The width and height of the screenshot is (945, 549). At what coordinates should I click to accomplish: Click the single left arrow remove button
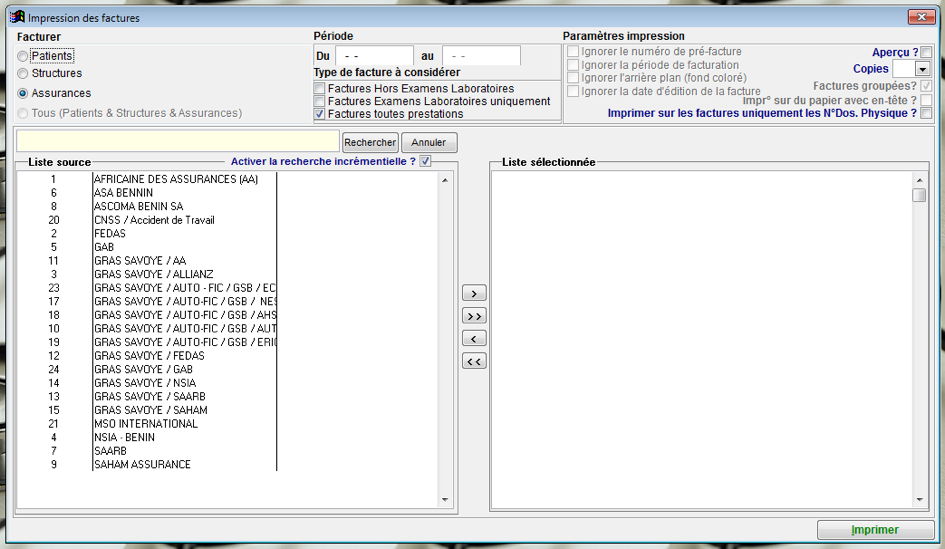[474, 339]
